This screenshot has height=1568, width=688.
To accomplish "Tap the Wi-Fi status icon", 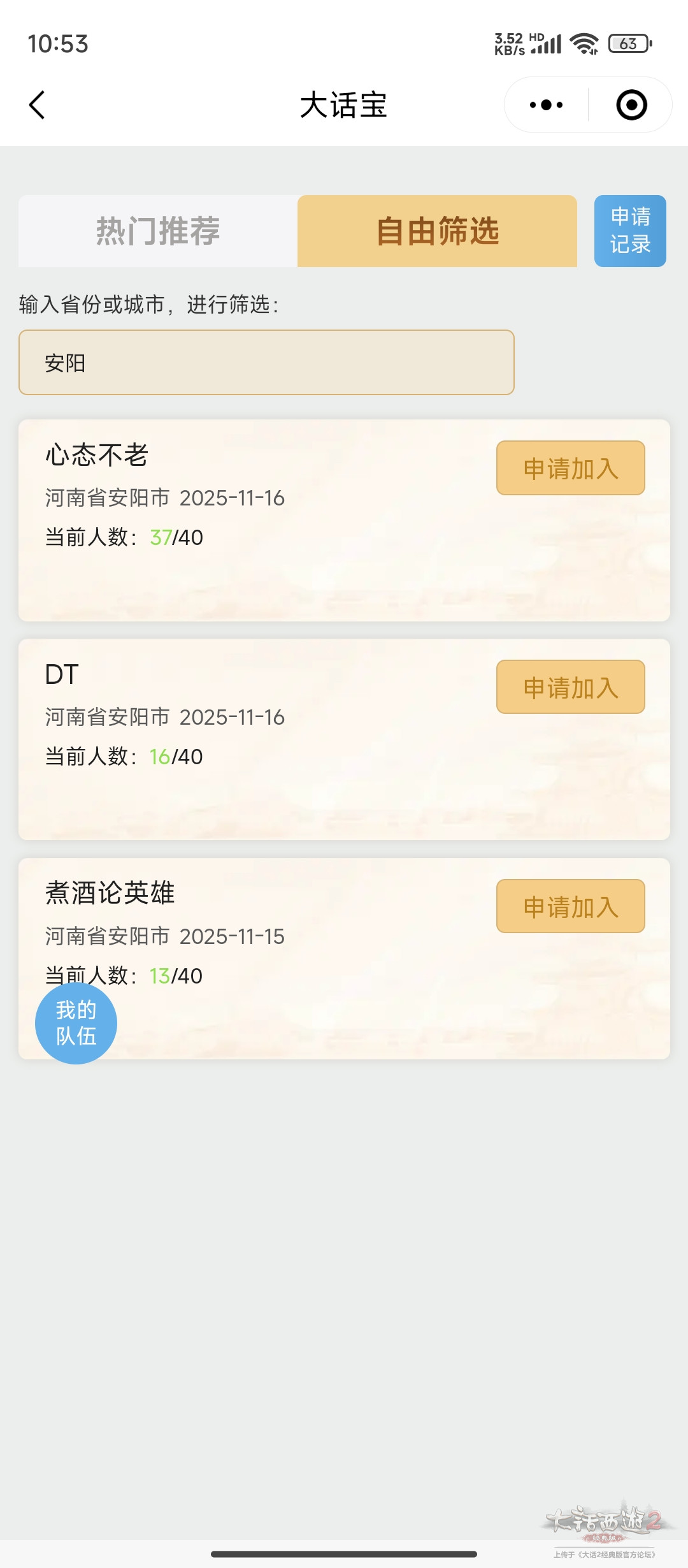I will 584,44.
